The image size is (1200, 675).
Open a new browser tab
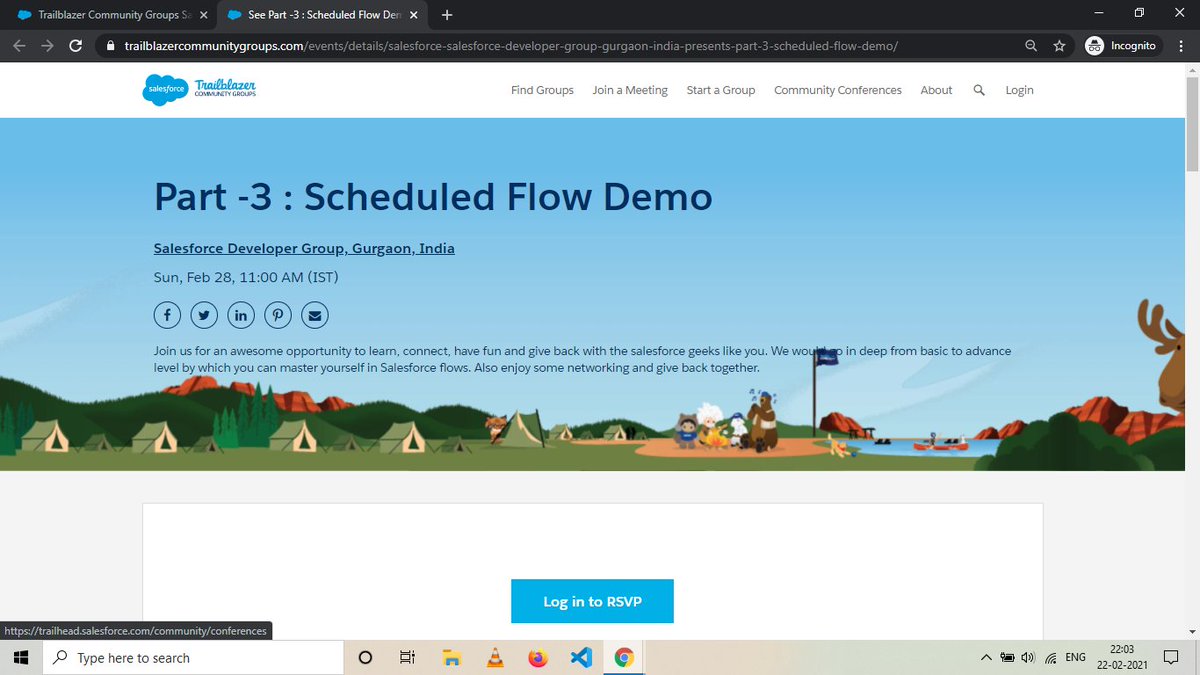(446, 15)
